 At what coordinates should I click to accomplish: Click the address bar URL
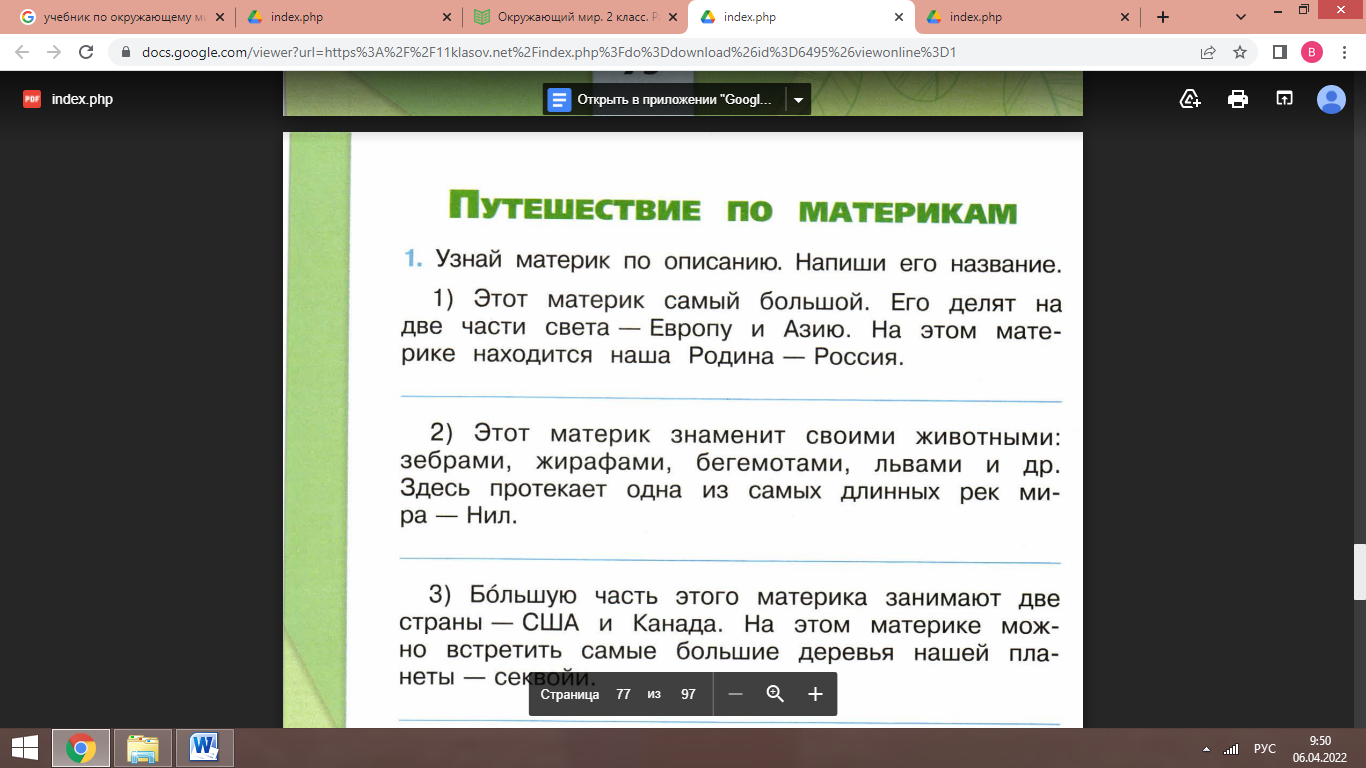click(547, 52)
